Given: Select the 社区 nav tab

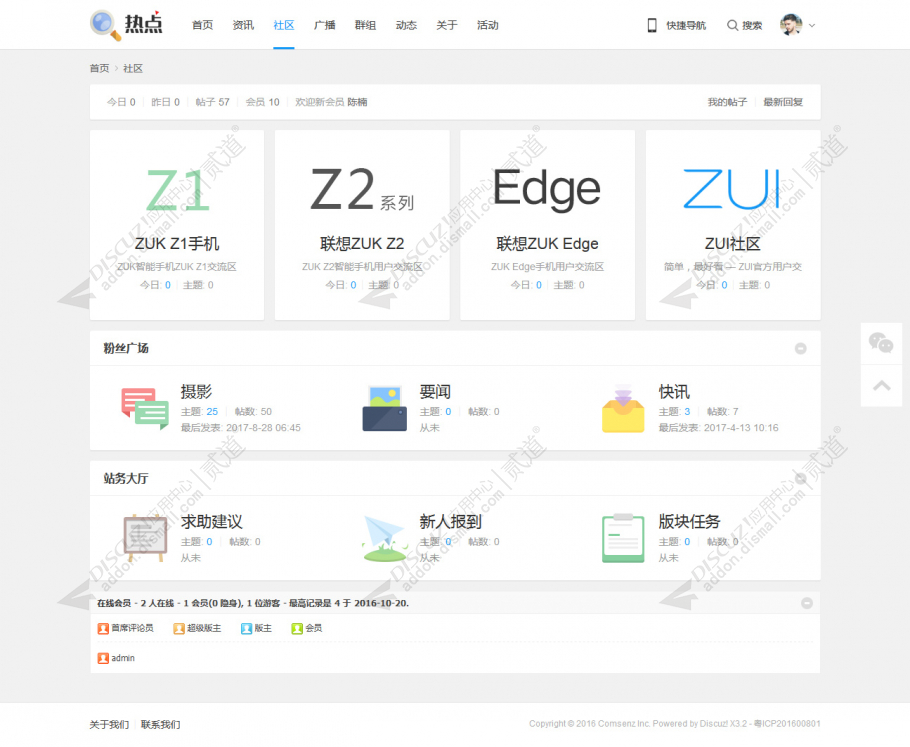Looking at the screenshot, I should pyautogui.click(x=284, y=25).
